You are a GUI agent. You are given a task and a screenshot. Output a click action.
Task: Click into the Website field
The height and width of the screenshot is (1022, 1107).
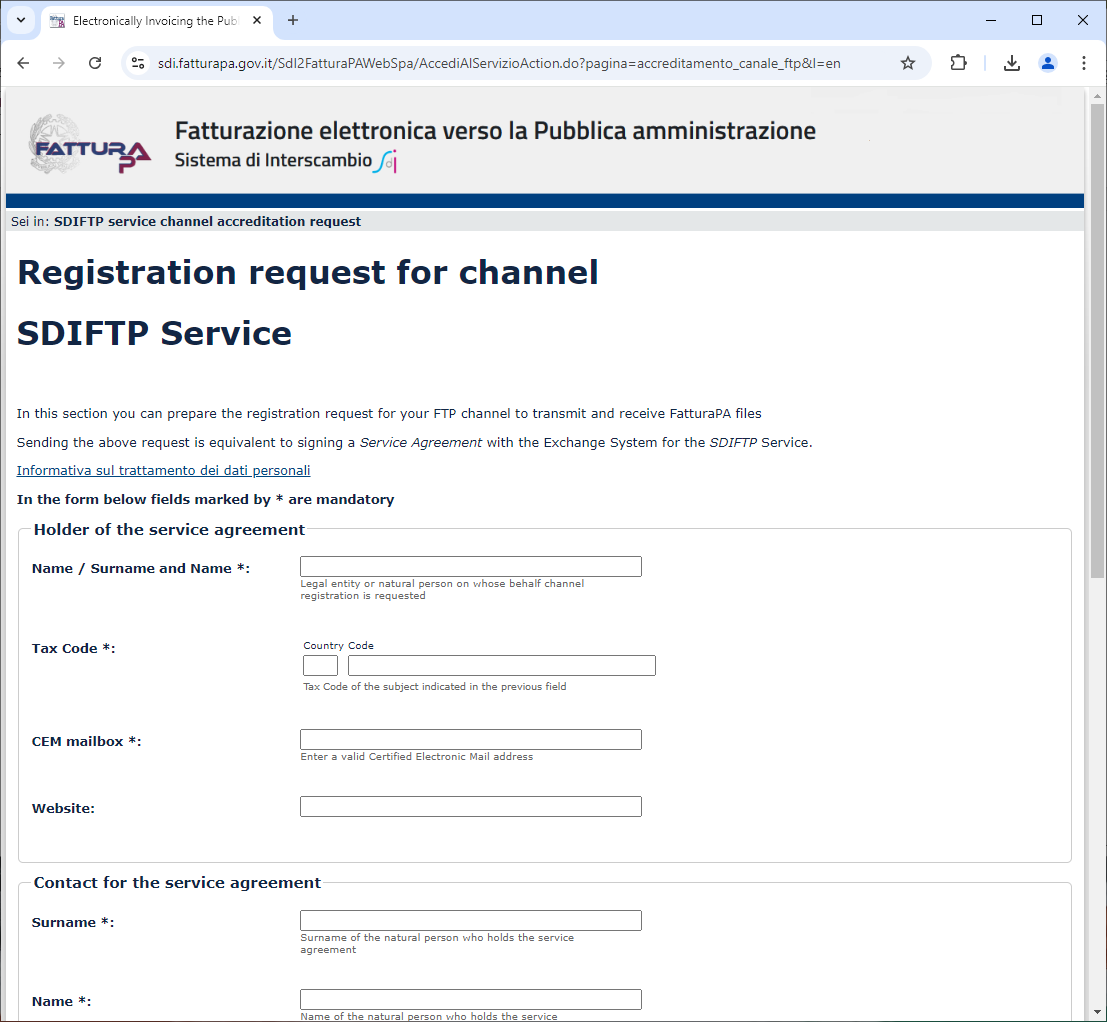pos(470,807)
